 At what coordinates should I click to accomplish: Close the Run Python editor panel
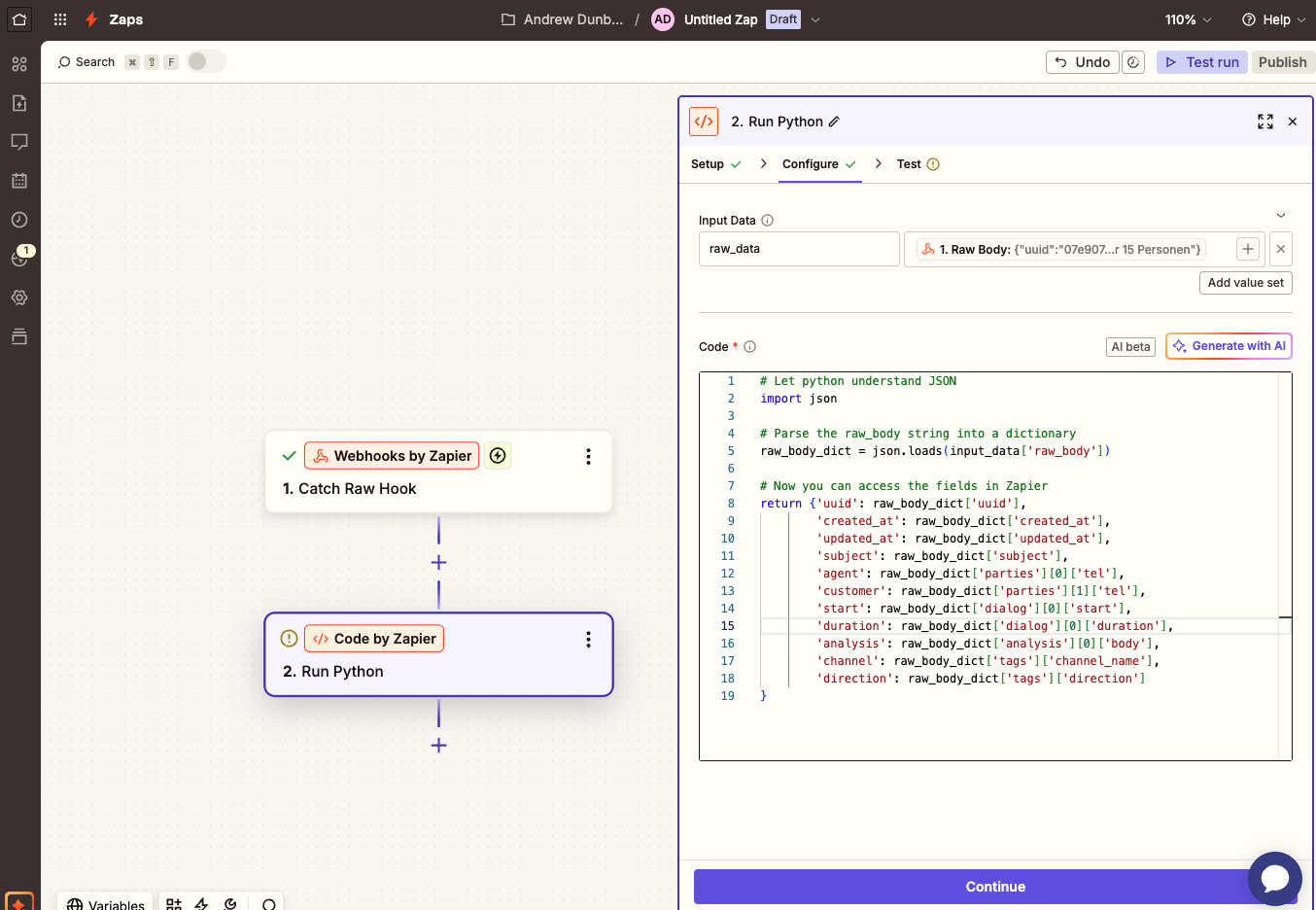tap(1293, 122)
